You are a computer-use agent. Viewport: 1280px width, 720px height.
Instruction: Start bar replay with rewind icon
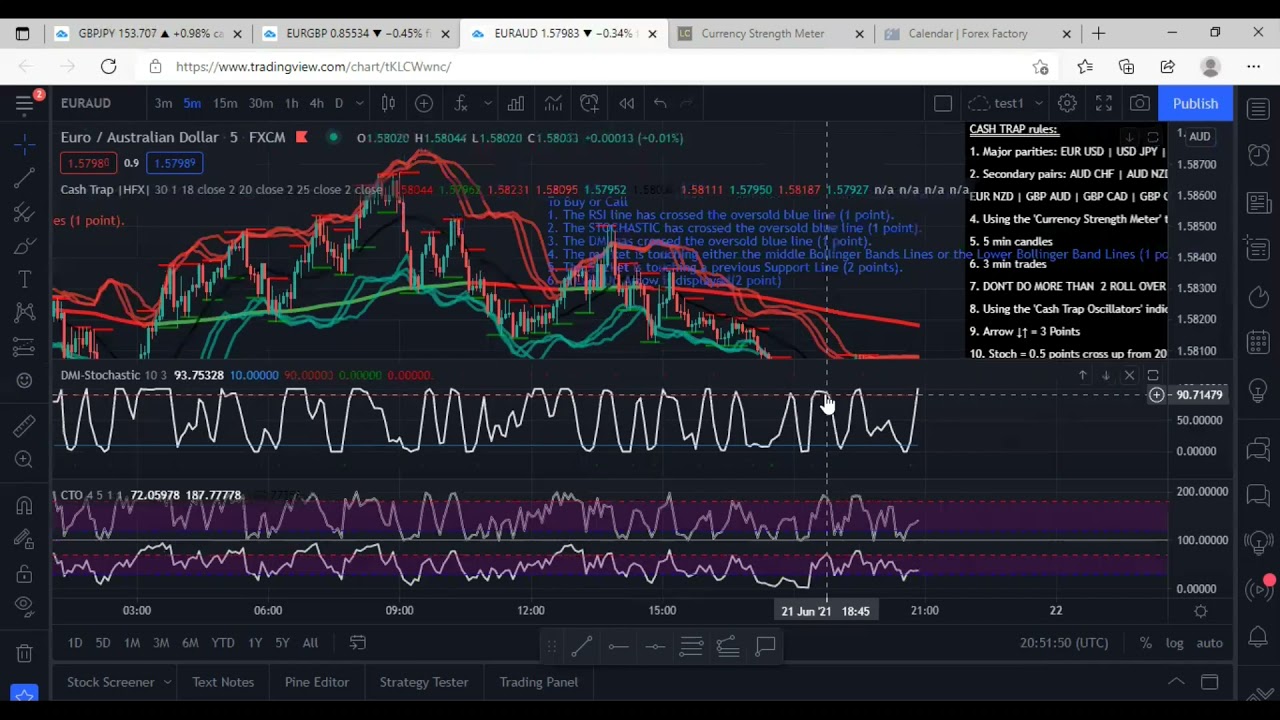(x=626, y=103)
